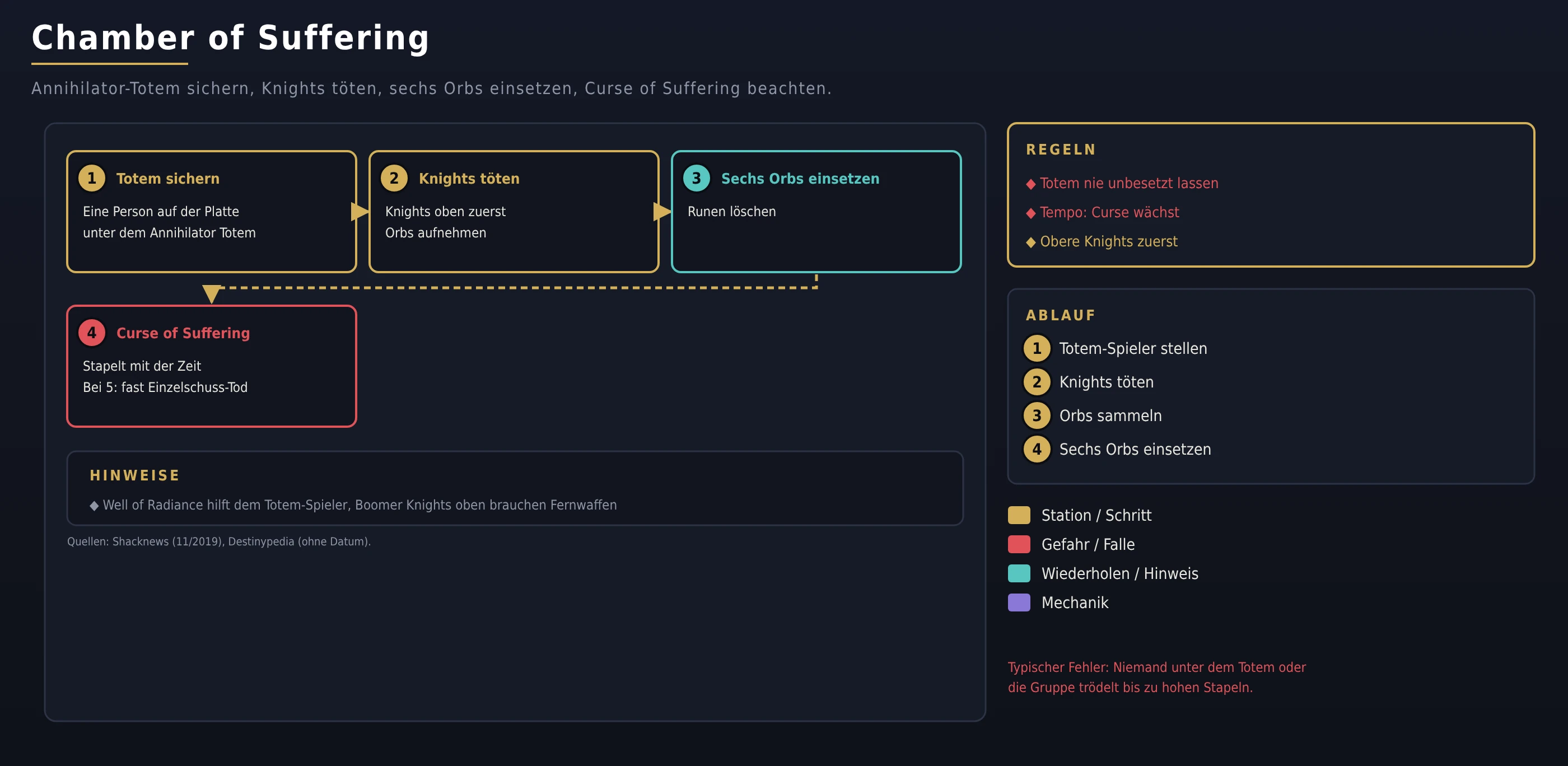Viewport: 1568px width, 766px height.
Task: Click Ablauf step 4 circle icon
Action: click(1037, 449)
